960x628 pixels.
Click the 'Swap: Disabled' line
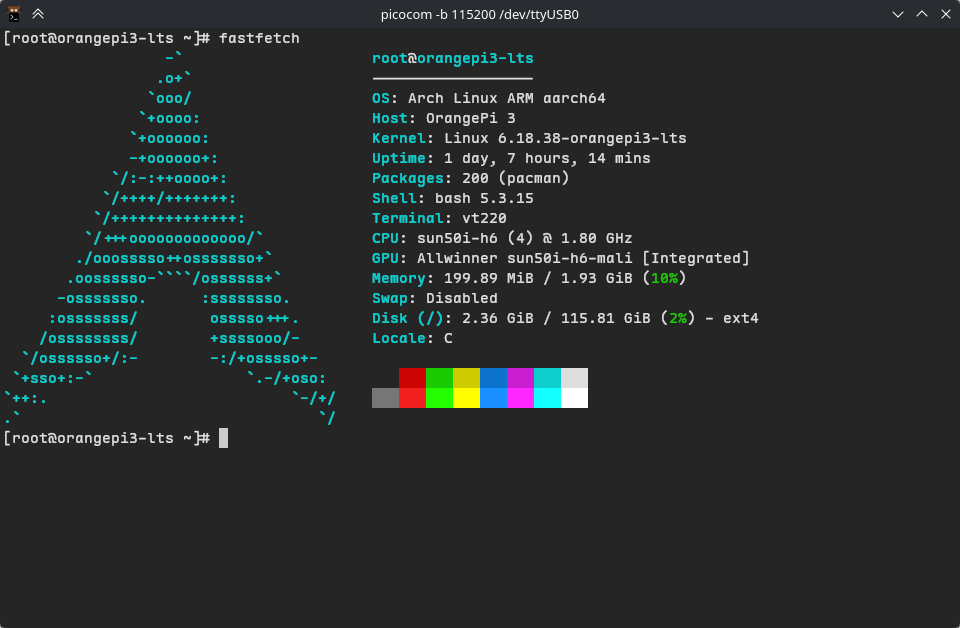(435, 298)
